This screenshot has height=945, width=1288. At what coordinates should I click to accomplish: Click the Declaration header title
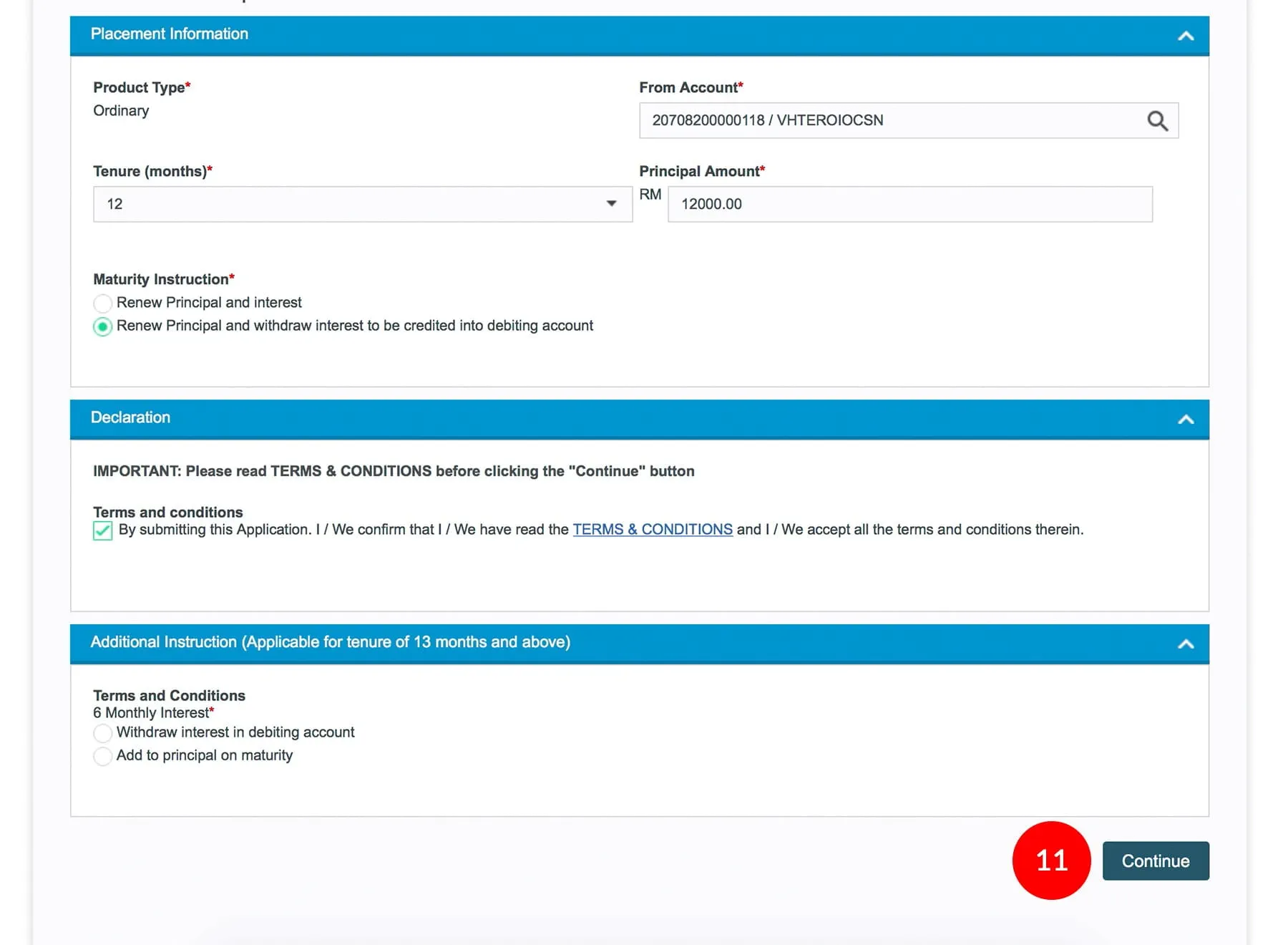coord(130,418)
